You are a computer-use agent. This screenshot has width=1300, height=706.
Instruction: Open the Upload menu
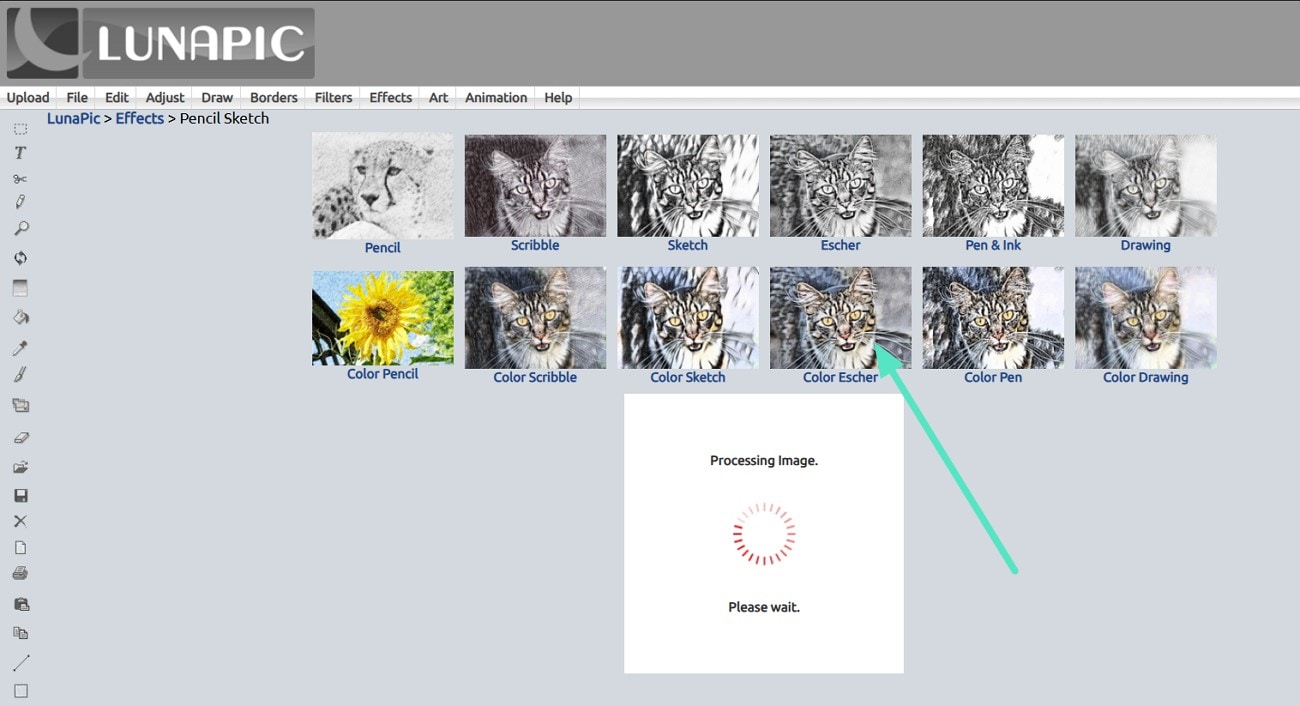[28, 97]
